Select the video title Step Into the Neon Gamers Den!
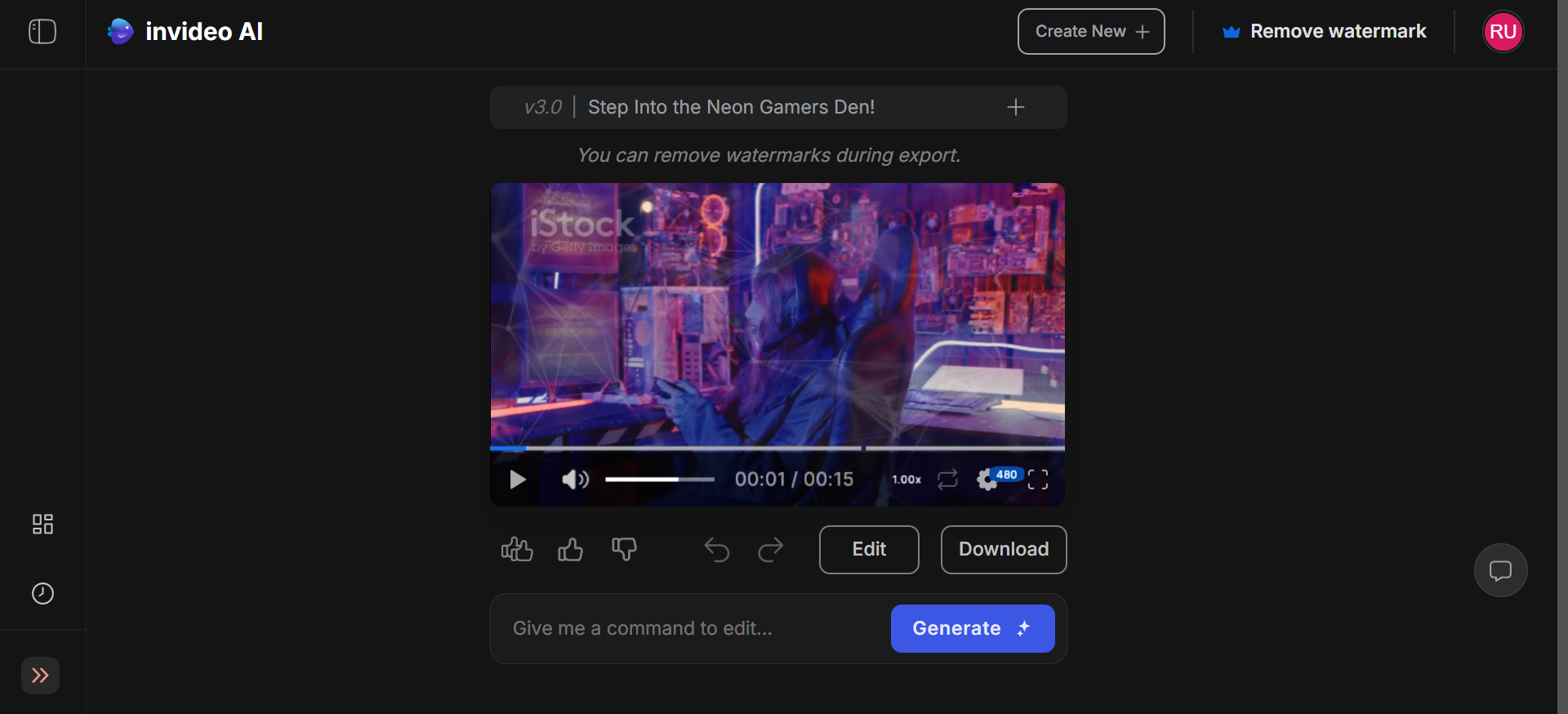The width and height of the screenshot is (1568, 714). (731, 107)
